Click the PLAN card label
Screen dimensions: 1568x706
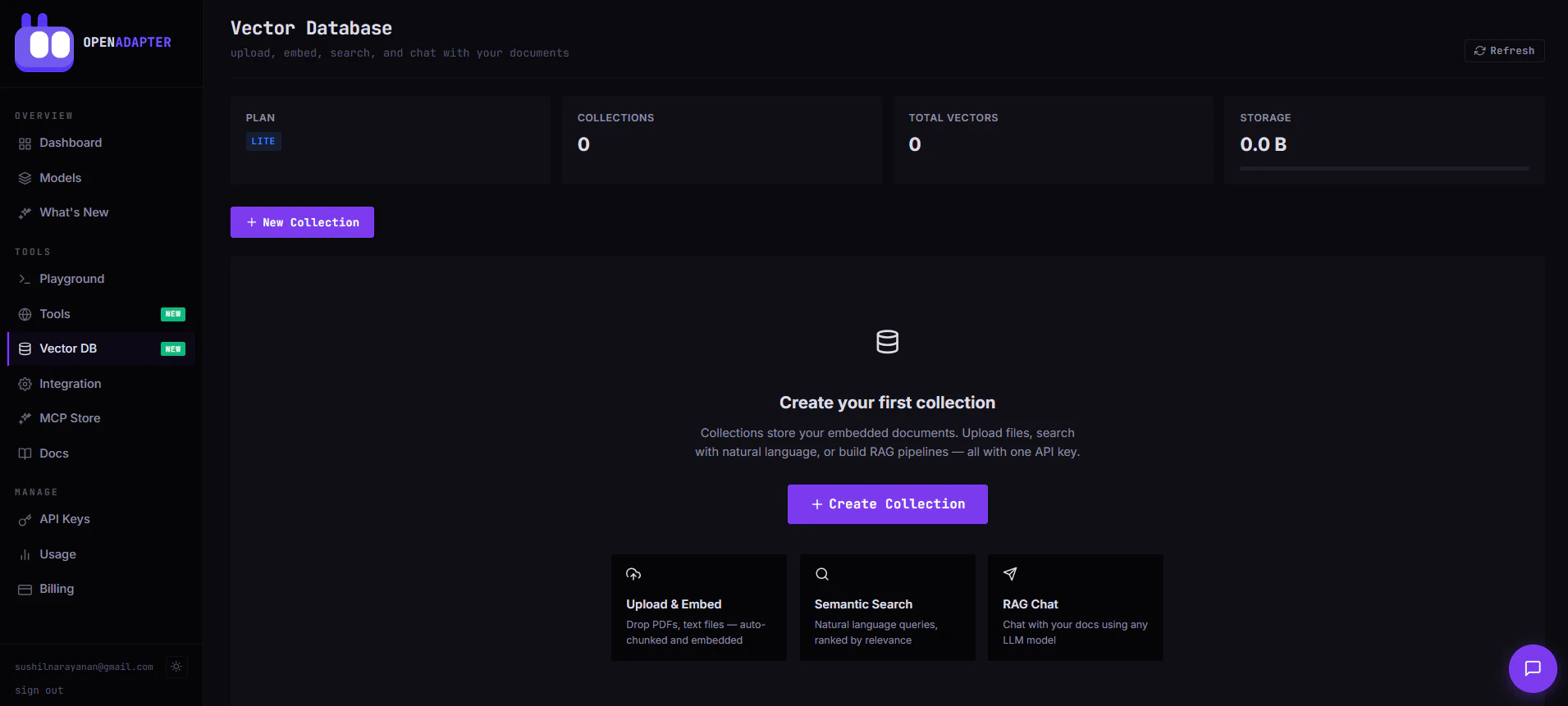[260, 118]
